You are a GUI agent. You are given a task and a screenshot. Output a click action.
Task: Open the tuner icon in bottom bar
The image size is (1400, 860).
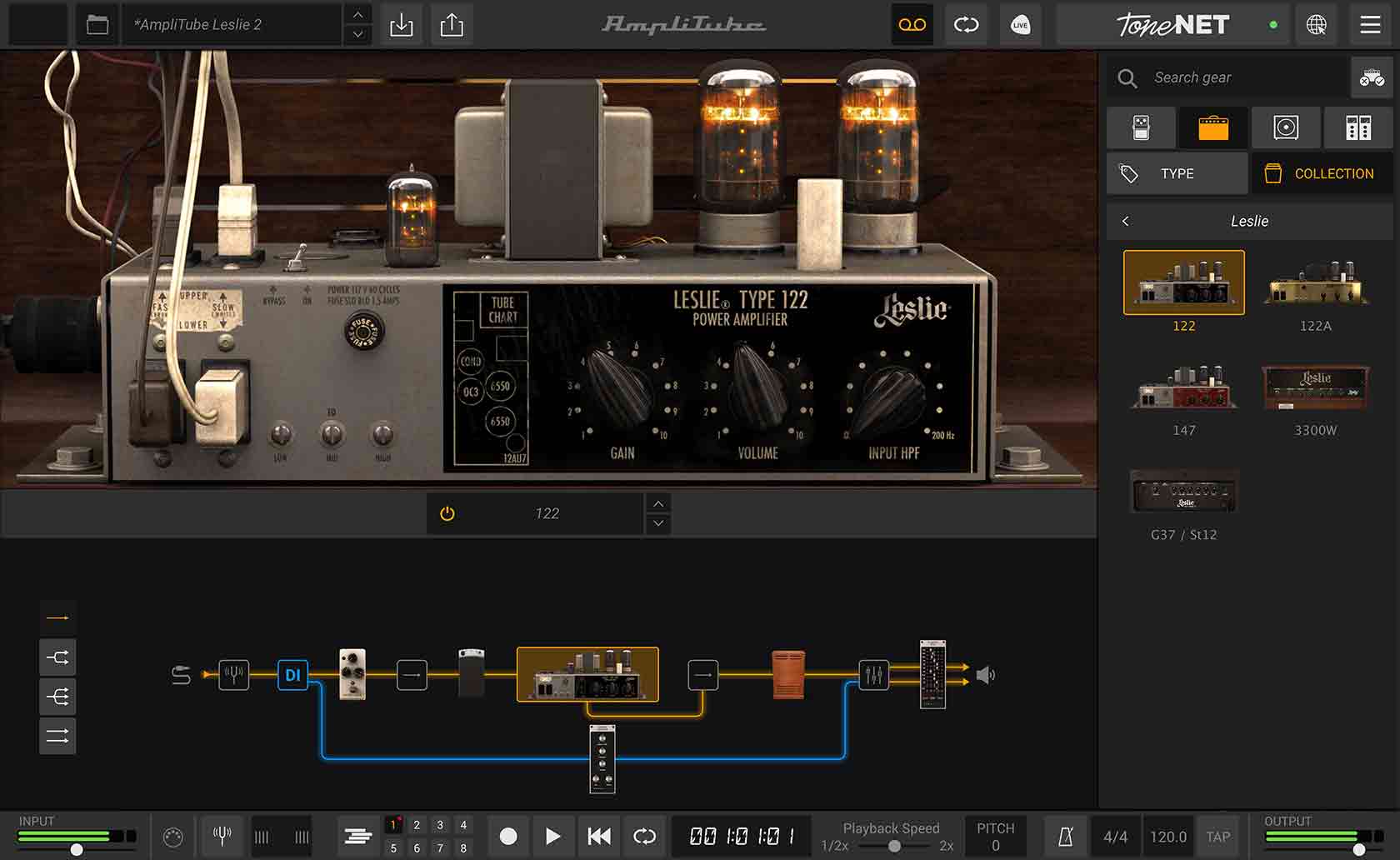pyautogui.click(x=222, y=836)
